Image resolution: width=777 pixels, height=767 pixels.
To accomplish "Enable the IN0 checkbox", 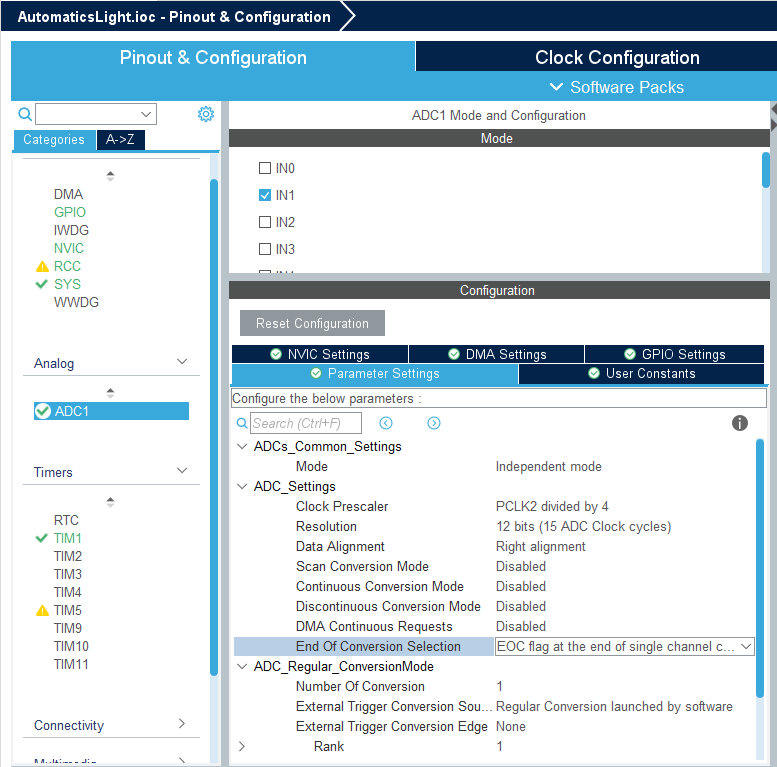I will coord(265,168).
